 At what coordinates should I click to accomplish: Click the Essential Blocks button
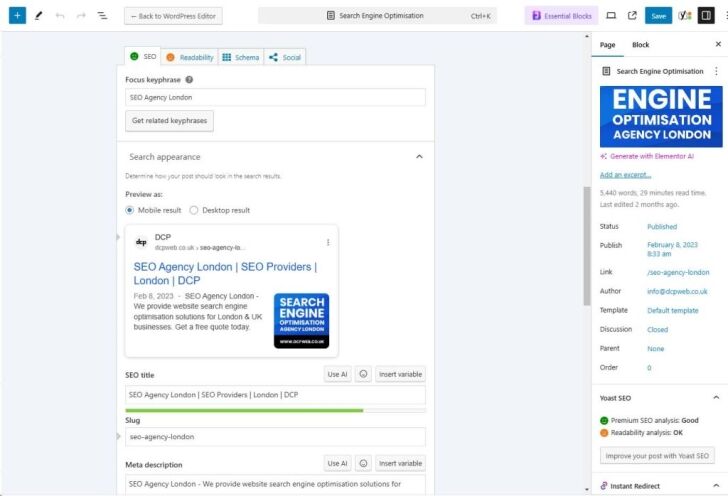click(561, 16)
